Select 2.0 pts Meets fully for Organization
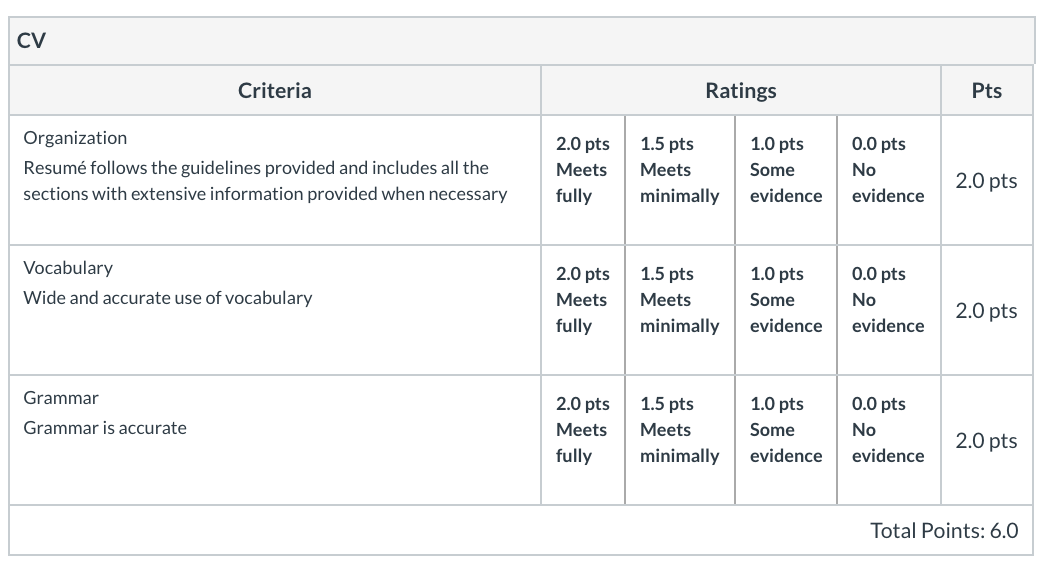This screenshot has width=1042, height=566. pyautogui.click(x=583, y=180)
